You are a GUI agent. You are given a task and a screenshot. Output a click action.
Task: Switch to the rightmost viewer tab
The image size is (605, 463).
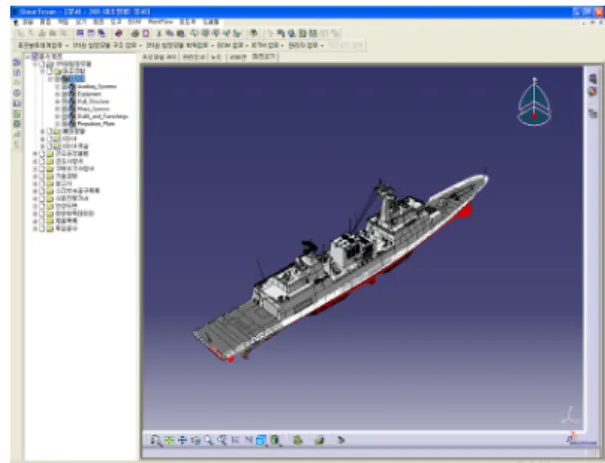(264, 57)
